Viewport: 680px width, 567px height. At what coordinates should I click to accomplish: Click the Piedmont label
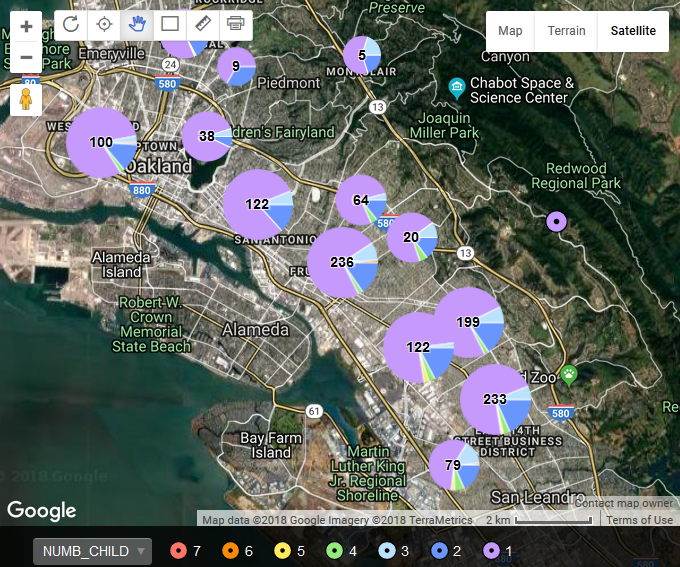[x=289, y=83]
